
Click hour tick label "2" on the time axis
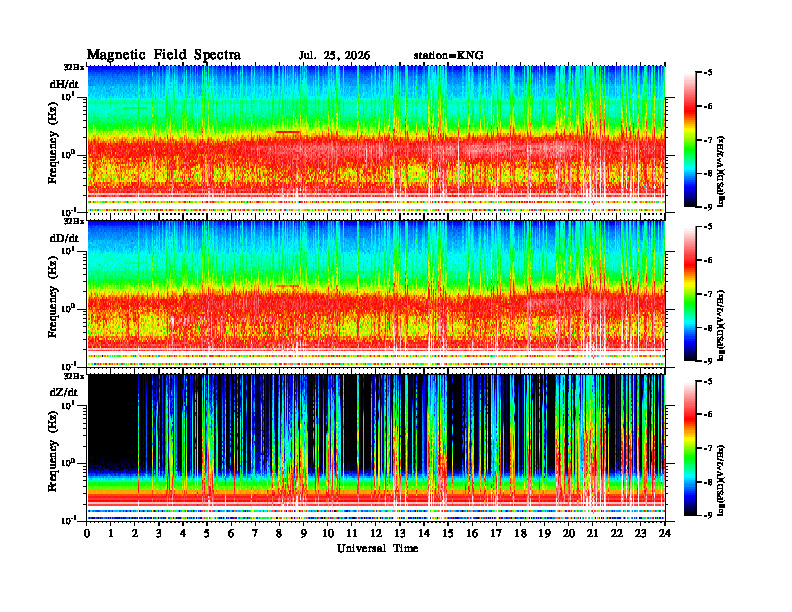coord(135,534)
